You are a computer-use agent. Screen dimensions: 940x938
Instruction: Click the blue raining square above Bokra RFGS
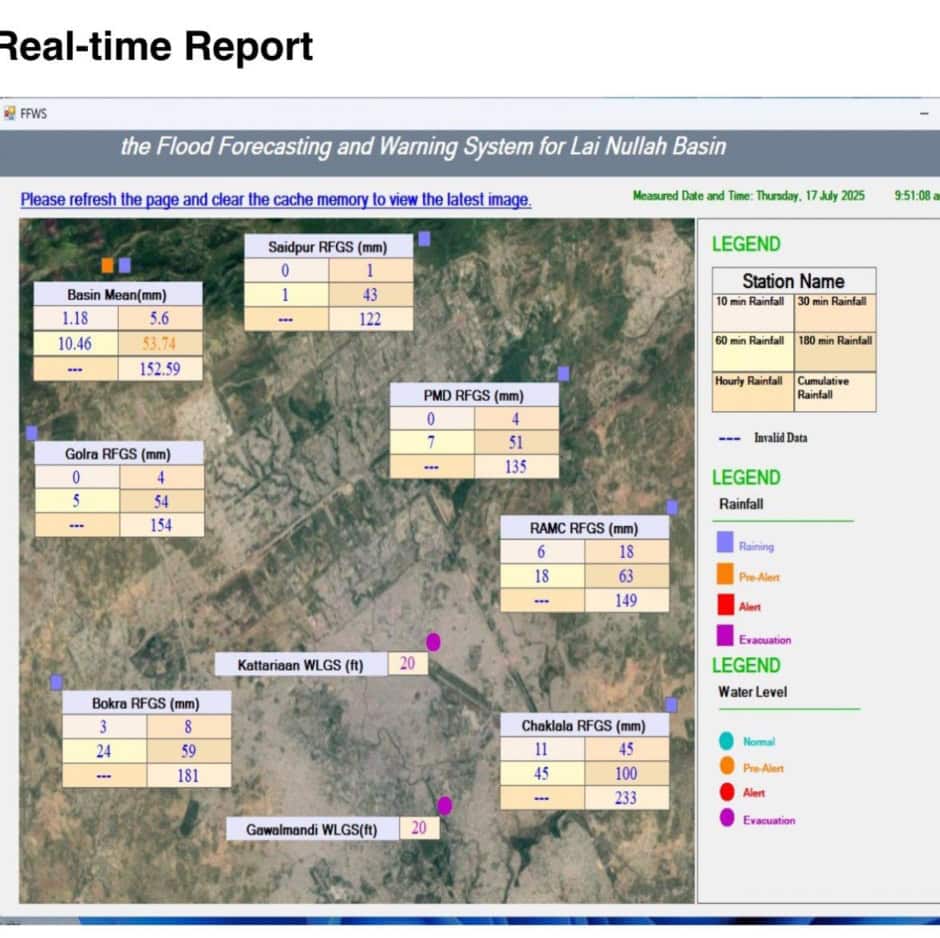pyautogui.click(x=56, y=682)
